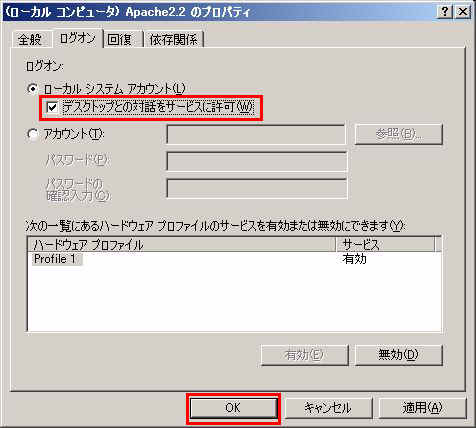Select Profile 1 in the list
This screenshot has height=428, width=476.
pos(55,259)
